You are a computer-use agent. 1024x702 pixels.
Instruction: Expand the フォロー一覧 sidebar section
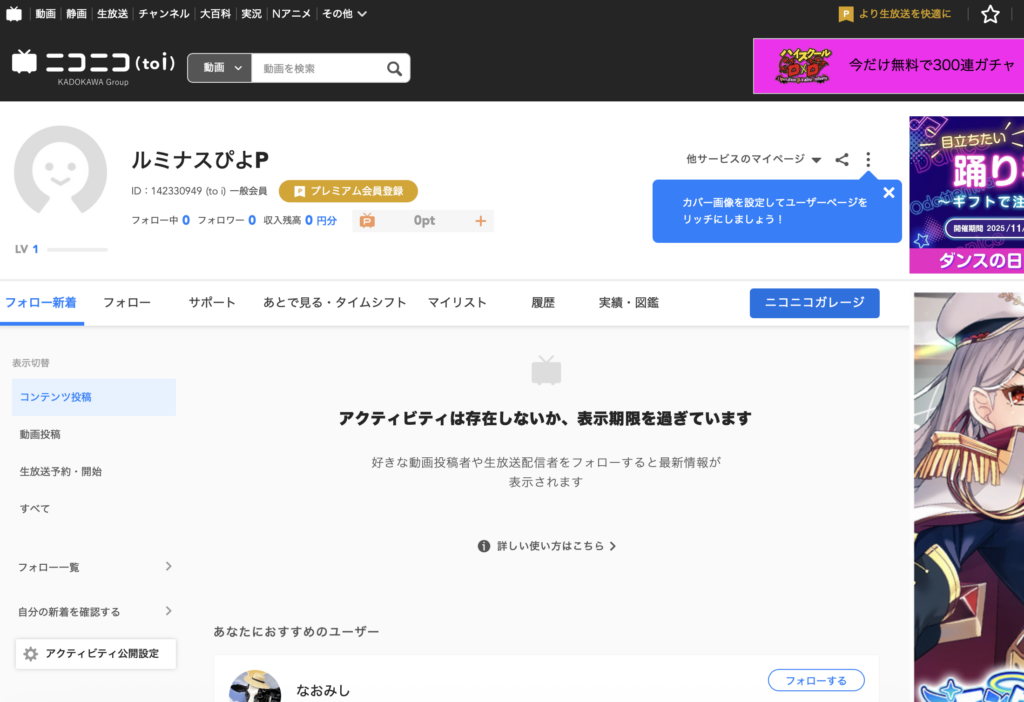168,567
